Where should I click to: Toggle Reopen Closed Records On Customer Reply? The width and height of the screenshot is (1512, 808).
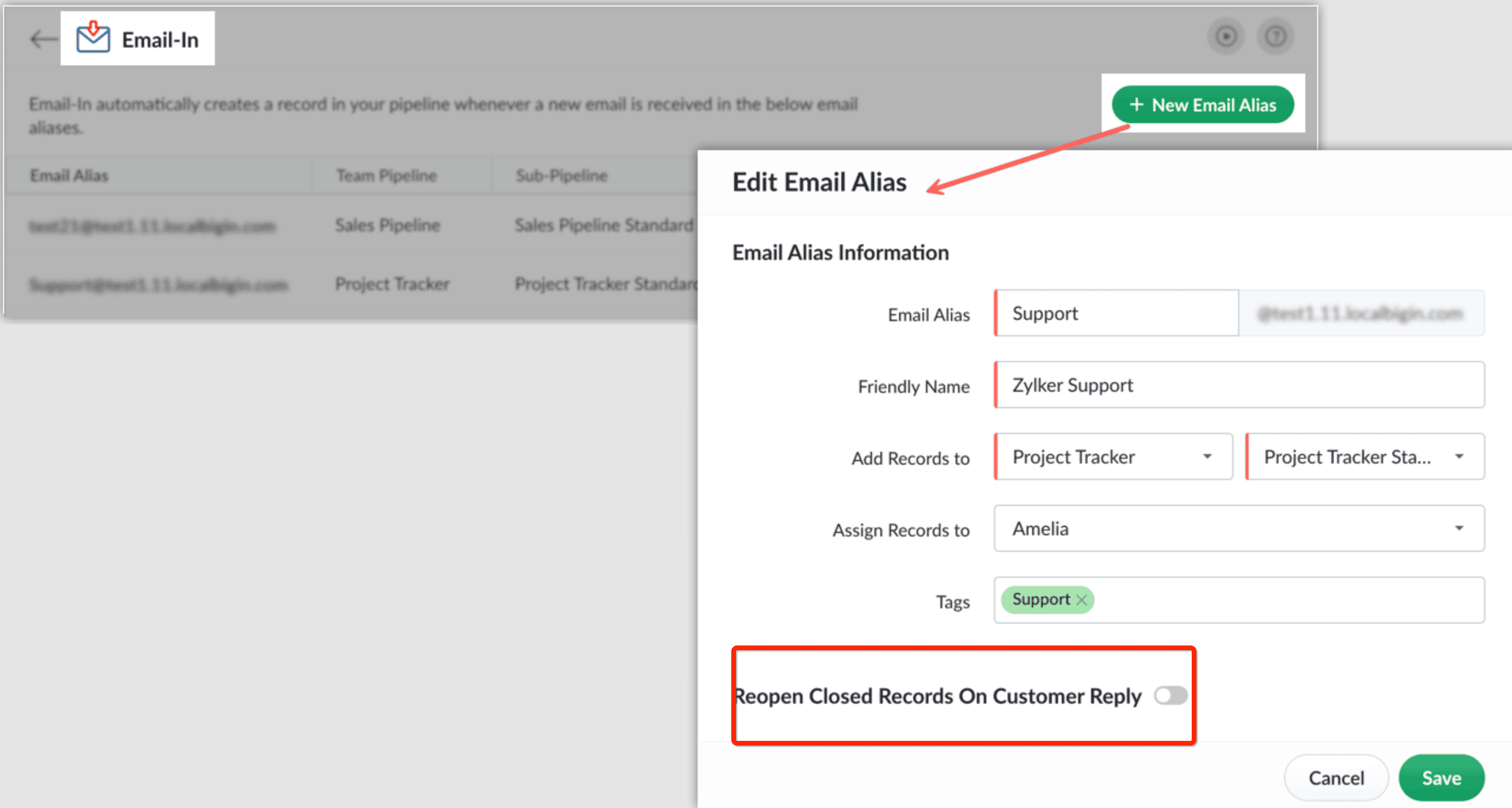(1170, 696)
